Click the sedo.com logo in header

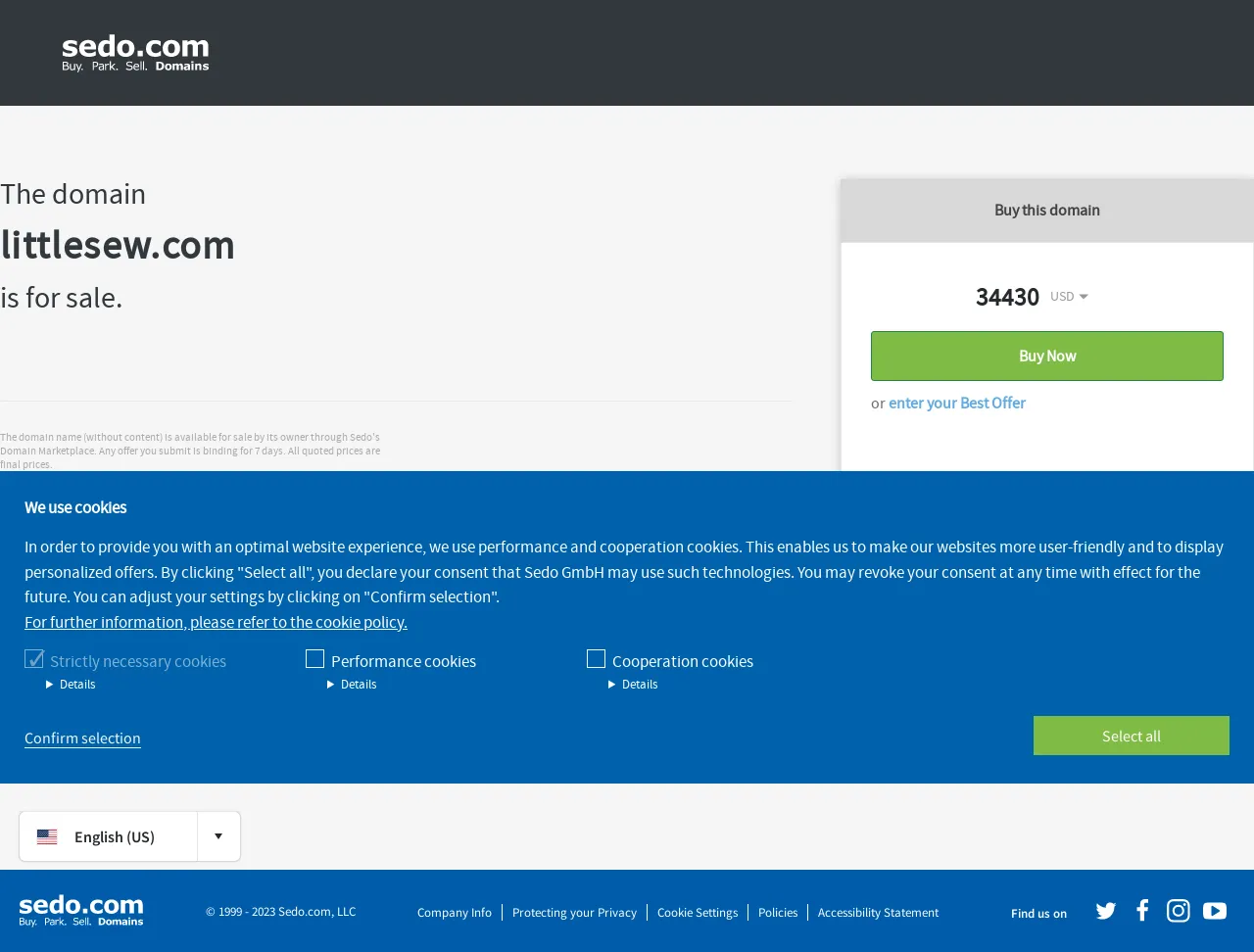[x=135, y=53]
